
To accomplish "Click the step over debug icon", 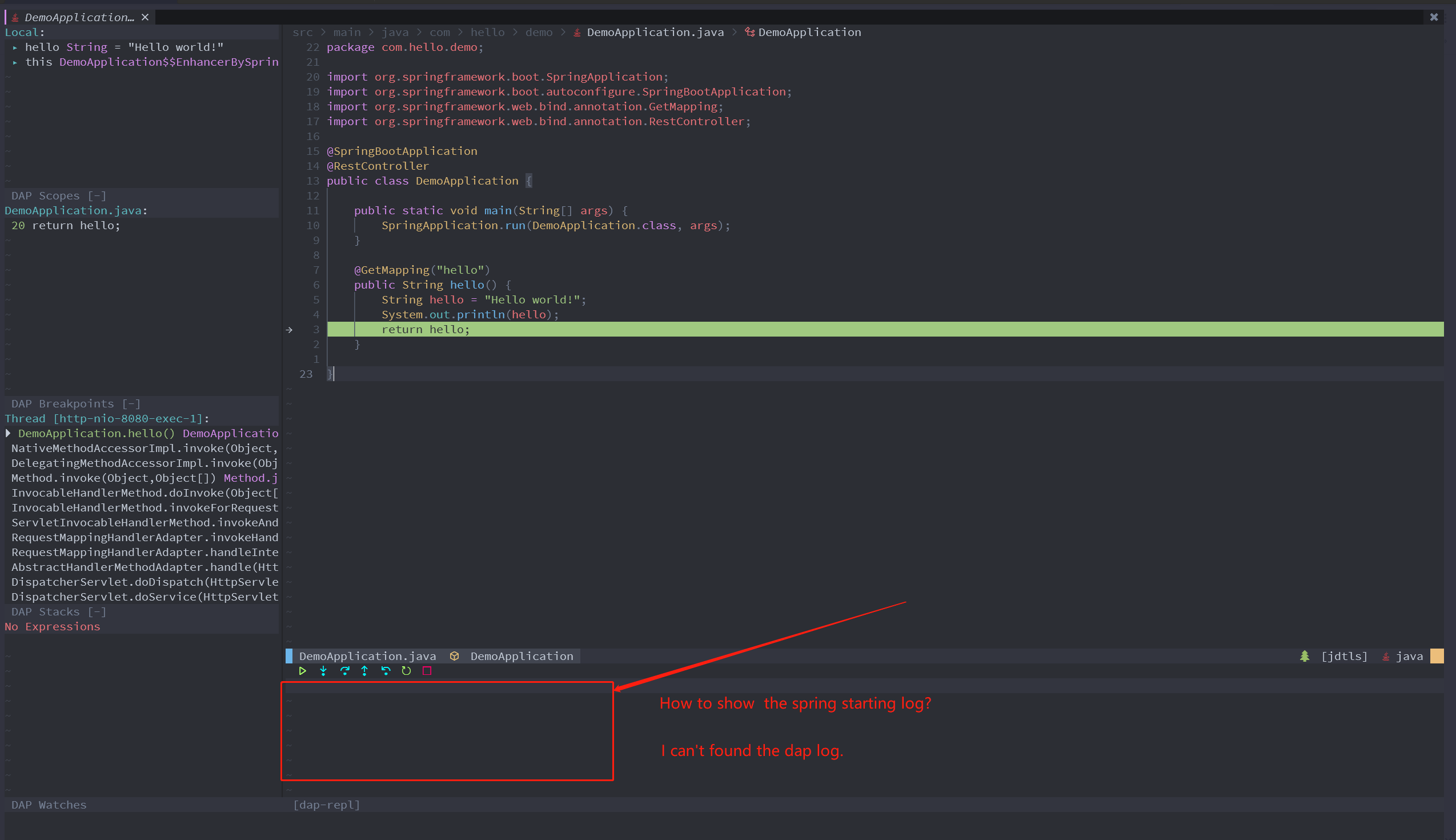I will click(x=345, y=671).
